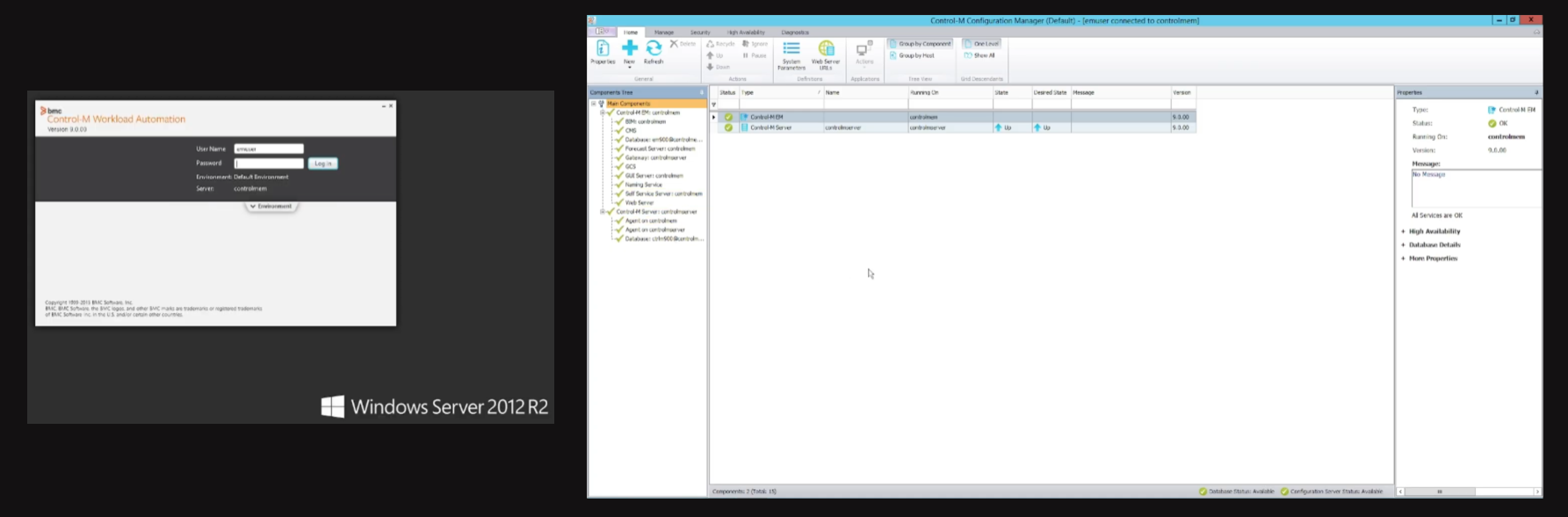Open Web Server URLs

[x=826, y=55]
